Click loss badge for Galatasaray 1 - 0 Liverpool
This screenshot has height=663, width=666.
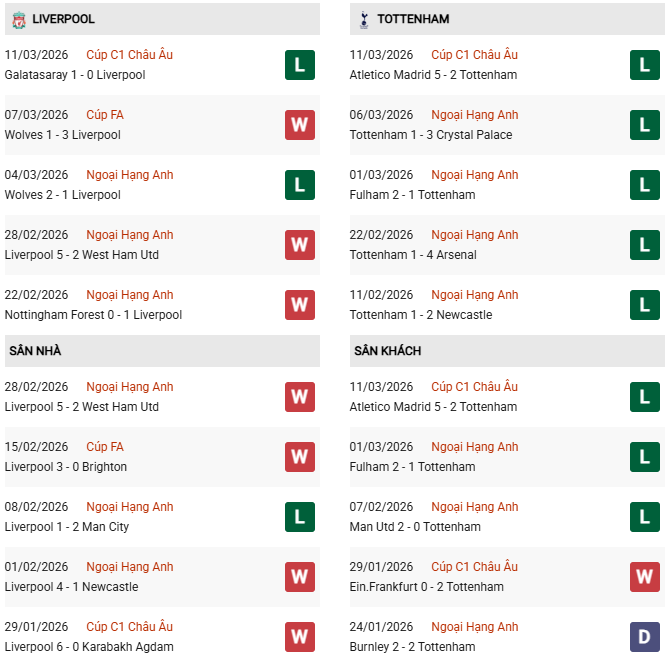click(x=299, y=65)
